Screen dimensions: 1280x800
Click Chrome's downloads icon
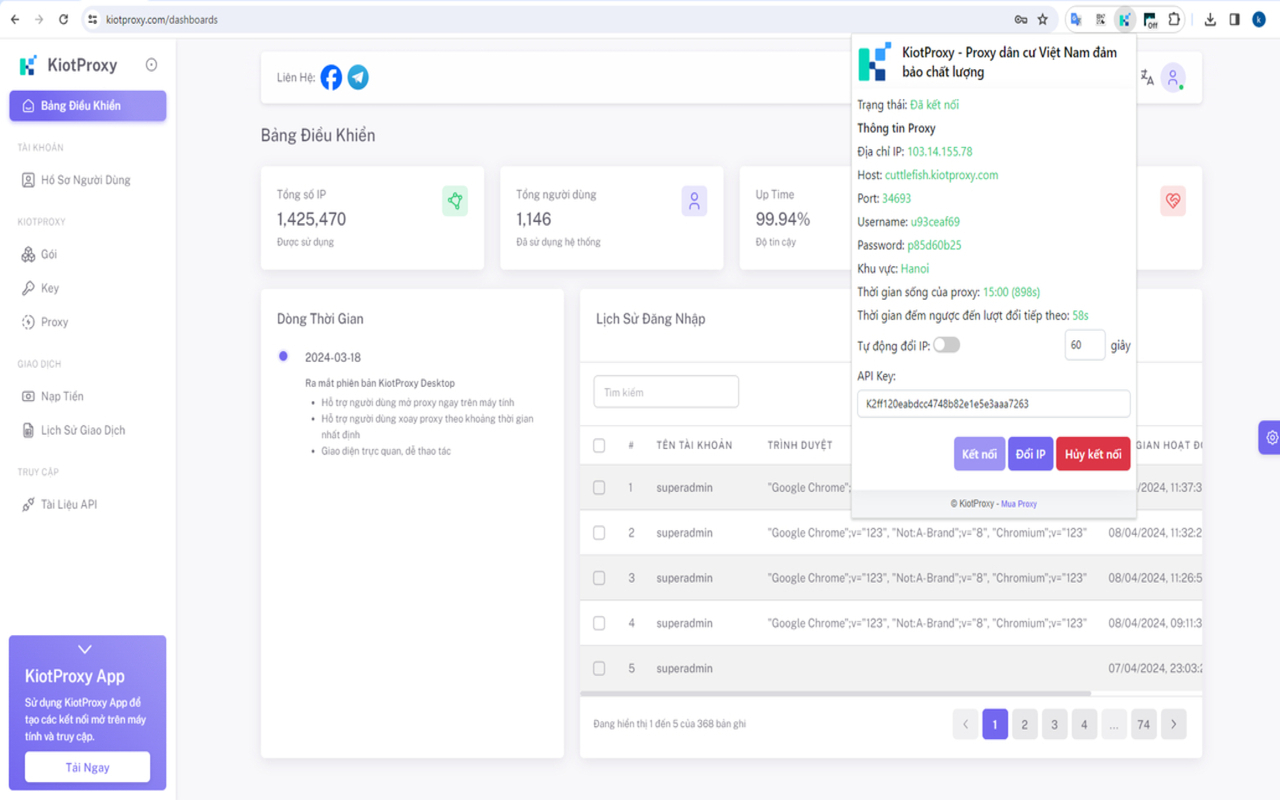point(1210,18)
